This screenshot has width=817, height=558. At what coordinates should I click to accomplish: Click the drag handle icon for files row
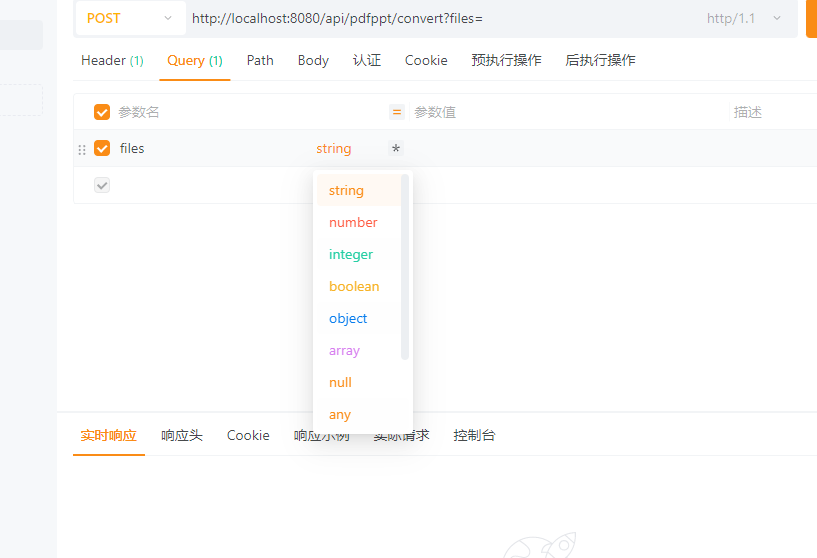(x=82, y=150)
